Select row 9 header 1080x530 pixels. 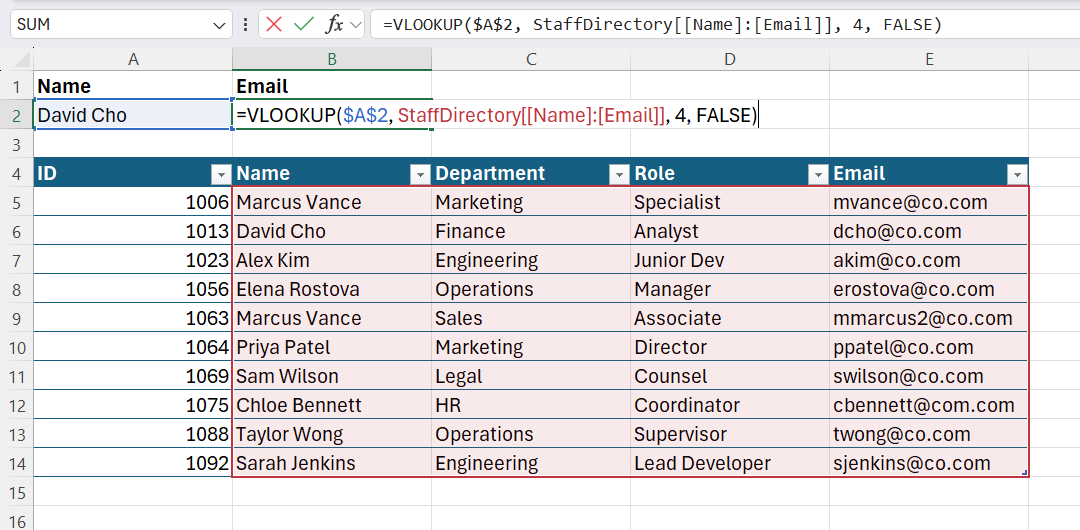click(x=17, y=318)
